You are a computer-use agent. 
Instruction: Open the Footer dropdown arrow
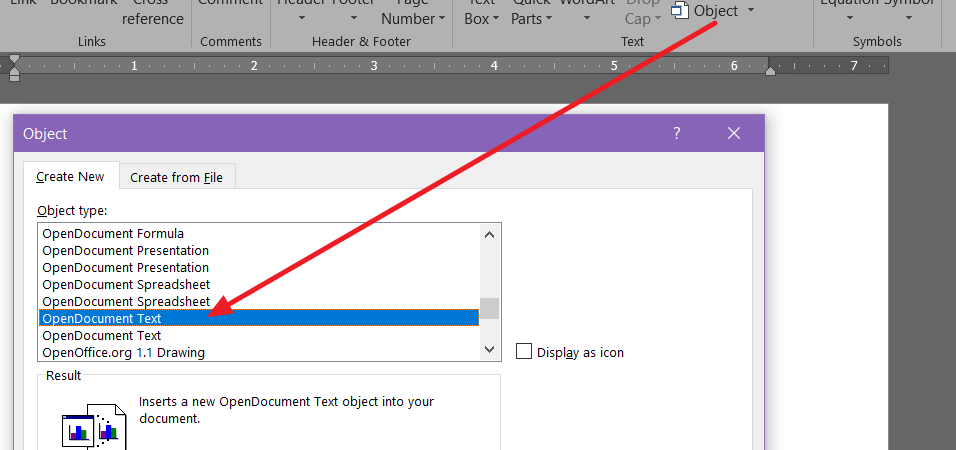pos(354,19)
